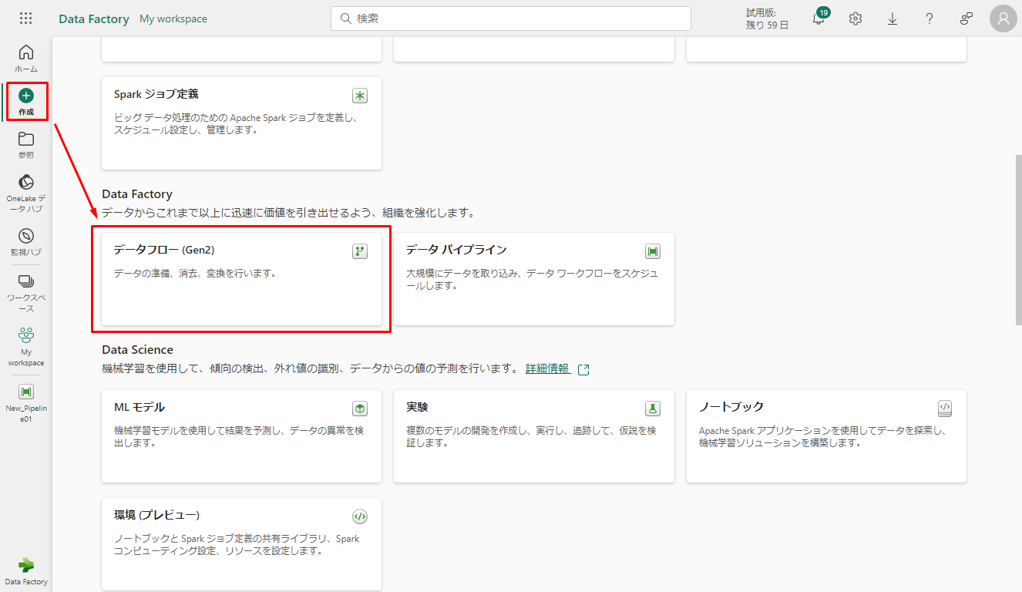This screenshot has height=592, width=1022.
Task: Click the 作成 (Create) sidebar button
Action: (26, 101)
